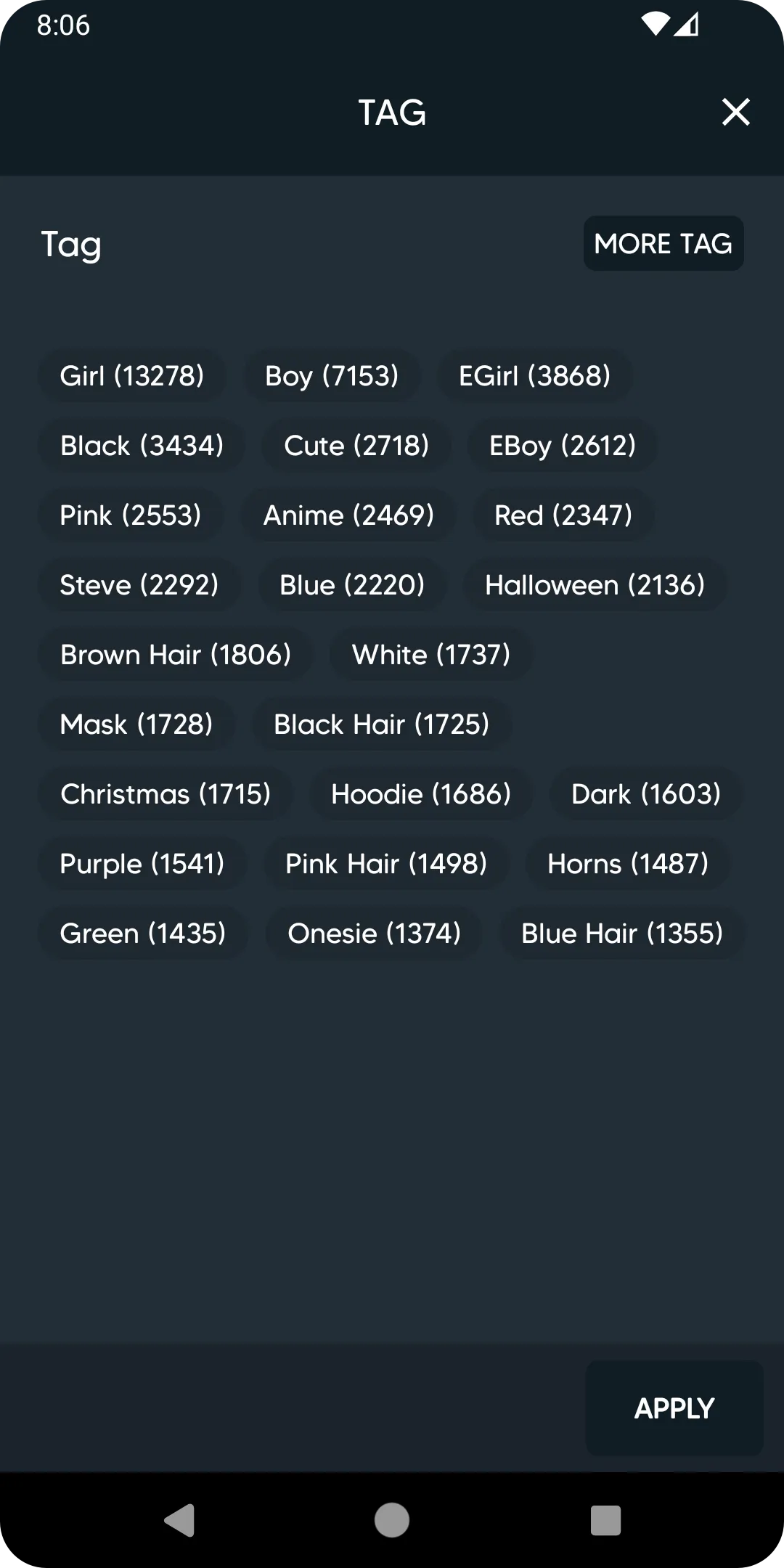This screenshot has height=1568, width=784.
Task: Select the Christmas (1715) tag
Action: pyautogui.click(x=166, y=794)
